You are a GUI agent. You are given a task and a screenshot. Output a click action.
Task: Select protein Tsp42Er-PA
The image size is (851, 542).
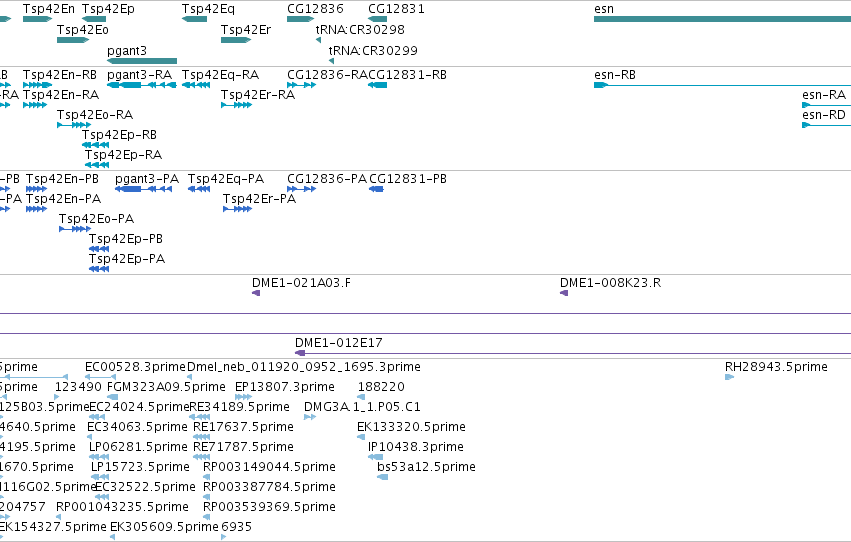click(237, 209)
